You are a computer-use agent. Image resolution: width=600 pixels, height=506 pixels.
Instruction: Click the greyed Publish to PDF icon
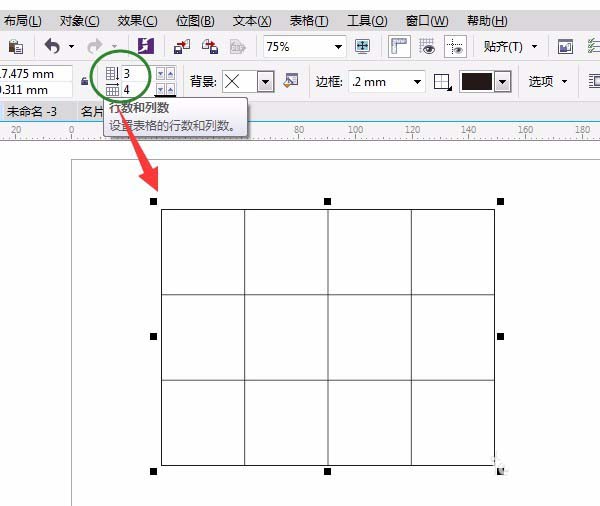(x=237, y=47)
